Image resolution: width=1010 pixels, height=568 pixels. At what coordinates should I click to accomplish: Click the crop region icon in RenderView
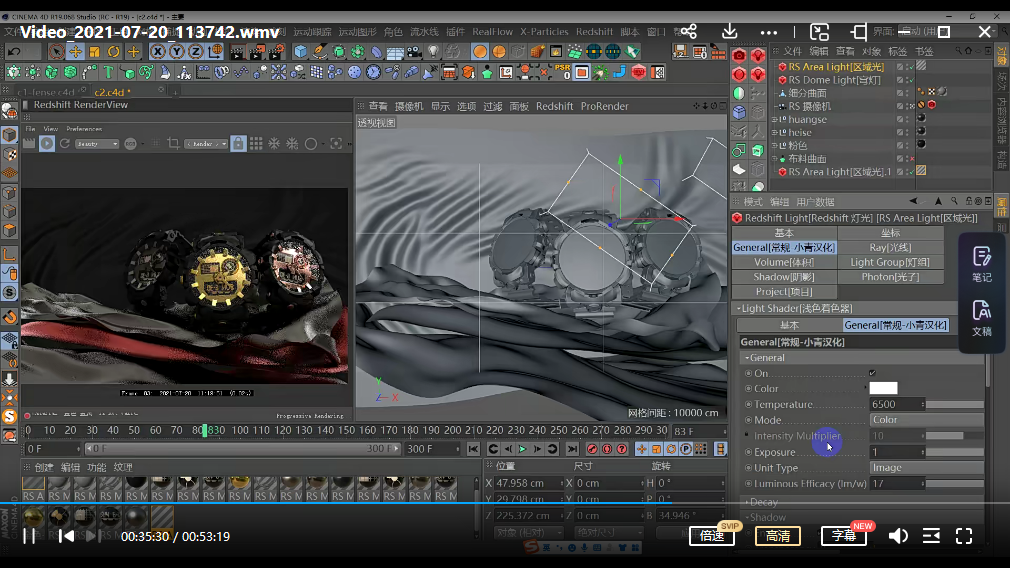click(173, 144)
